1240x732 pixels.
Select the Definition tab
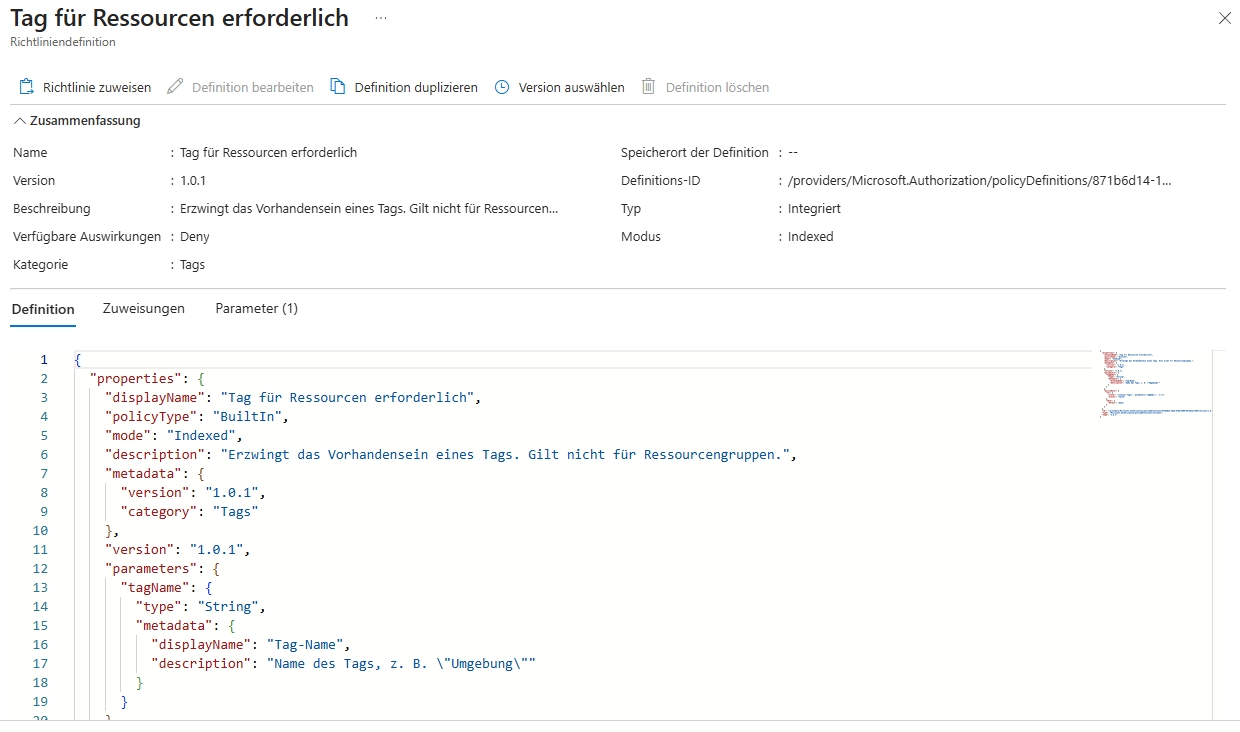pos(43,309)
